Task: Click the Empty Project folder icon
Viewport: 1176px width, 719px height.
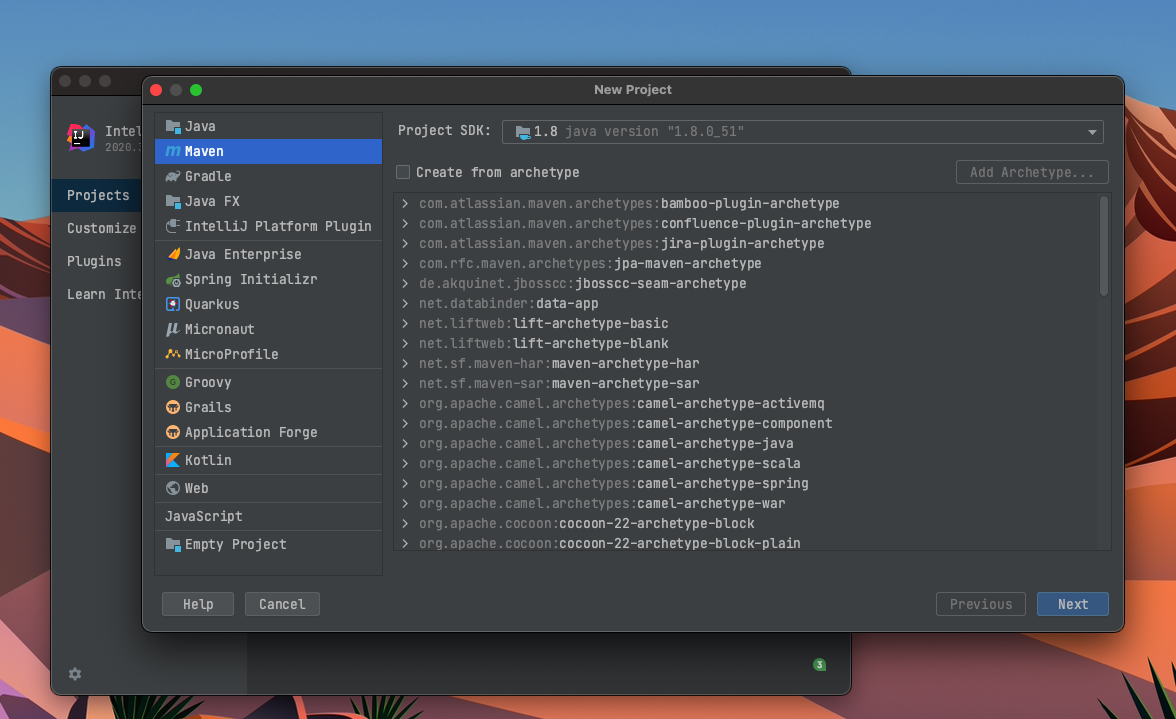Action: [x=173, y=544]
